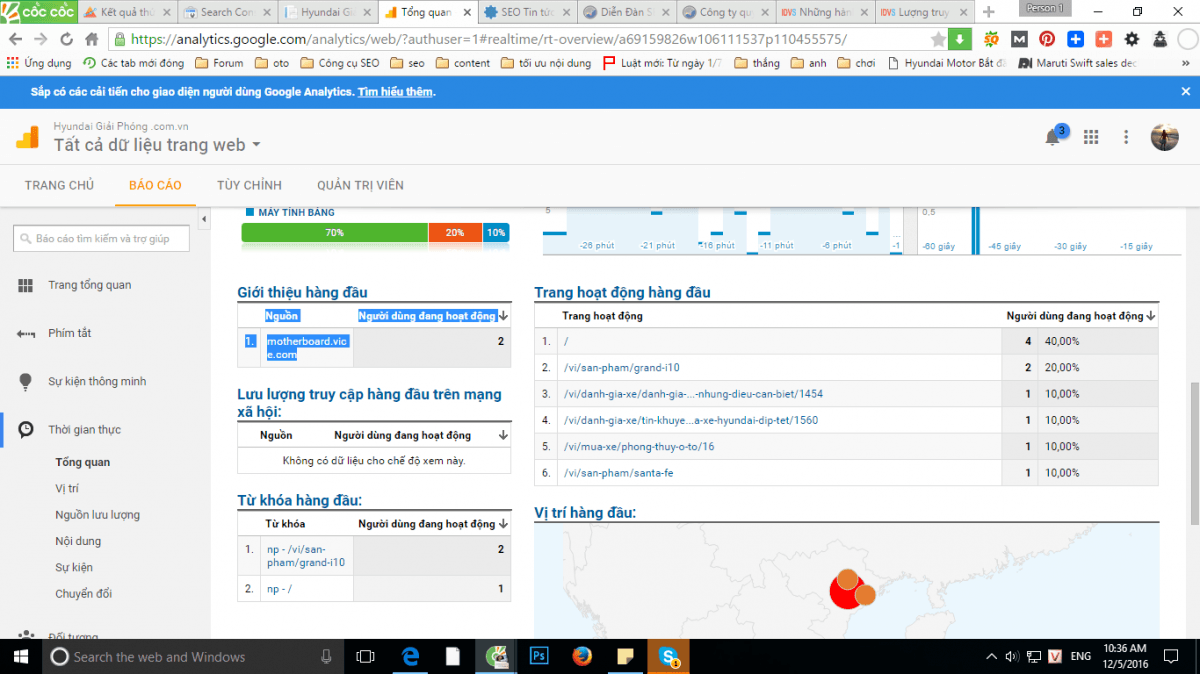The image size is (1200, 674).
Task: Click the blue 10% device bar segment
Action: pyautogui.click(x=496, y=232)
